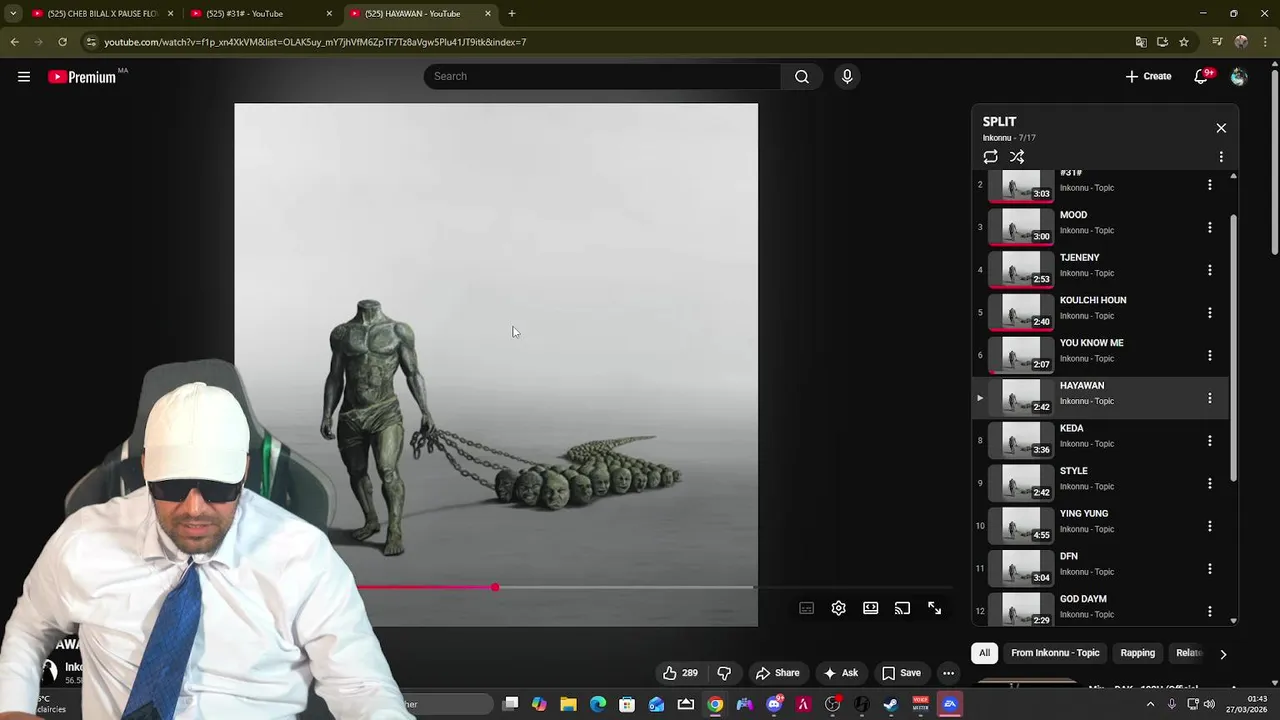Toggle loop playlist

pyautogui.click(x=990, y=157)
